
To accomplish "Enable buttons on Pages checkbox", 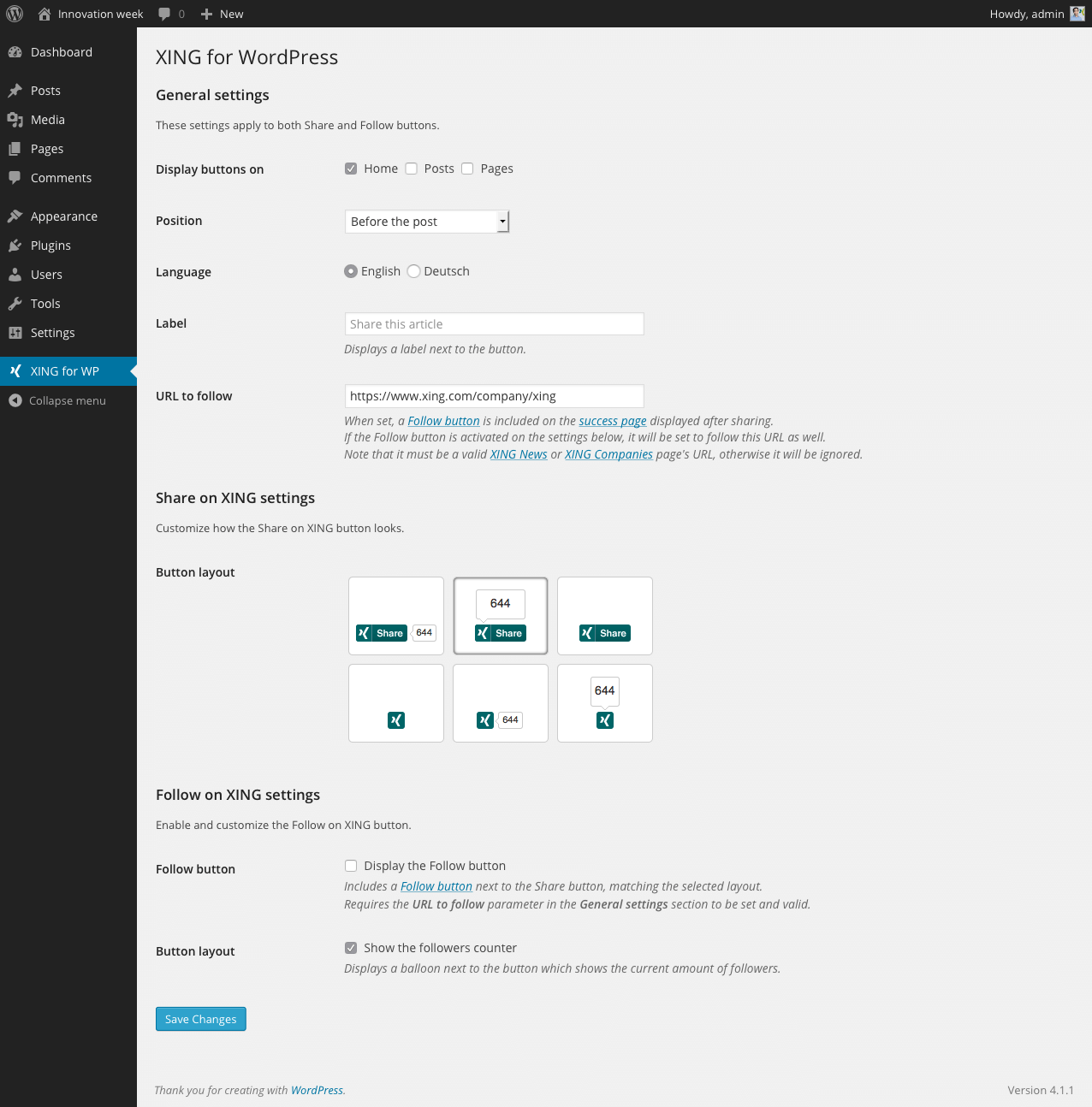I will [467, 169].
